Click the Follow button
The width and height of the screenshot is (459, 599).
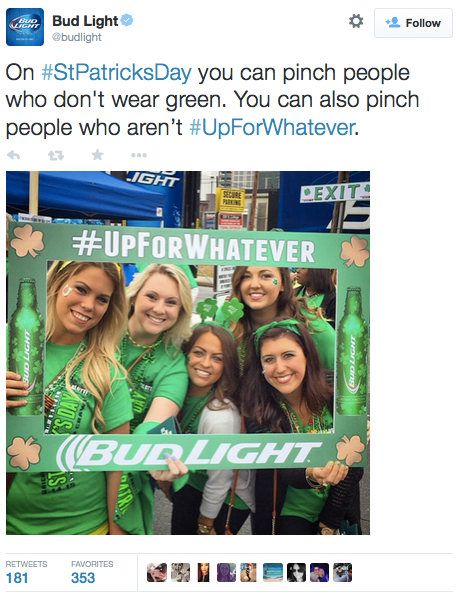(413, 23)
